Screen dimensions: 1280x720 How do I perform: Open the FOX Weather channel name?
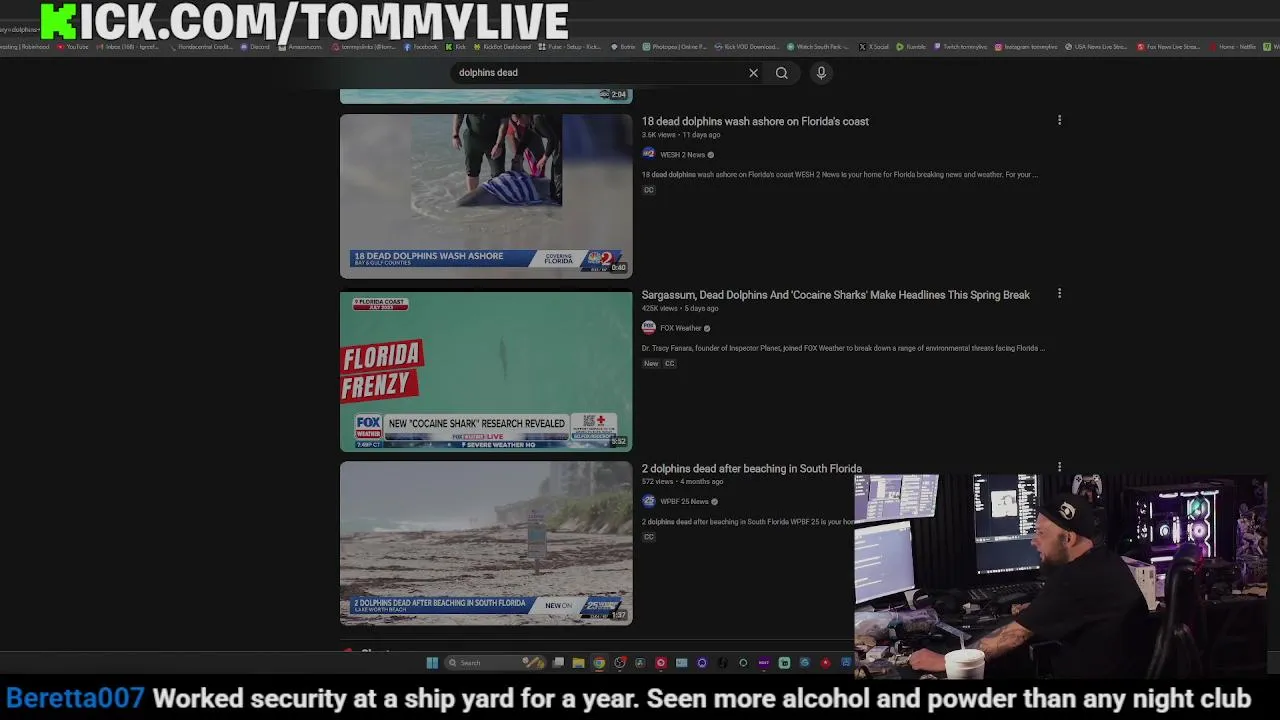(680, 328)
